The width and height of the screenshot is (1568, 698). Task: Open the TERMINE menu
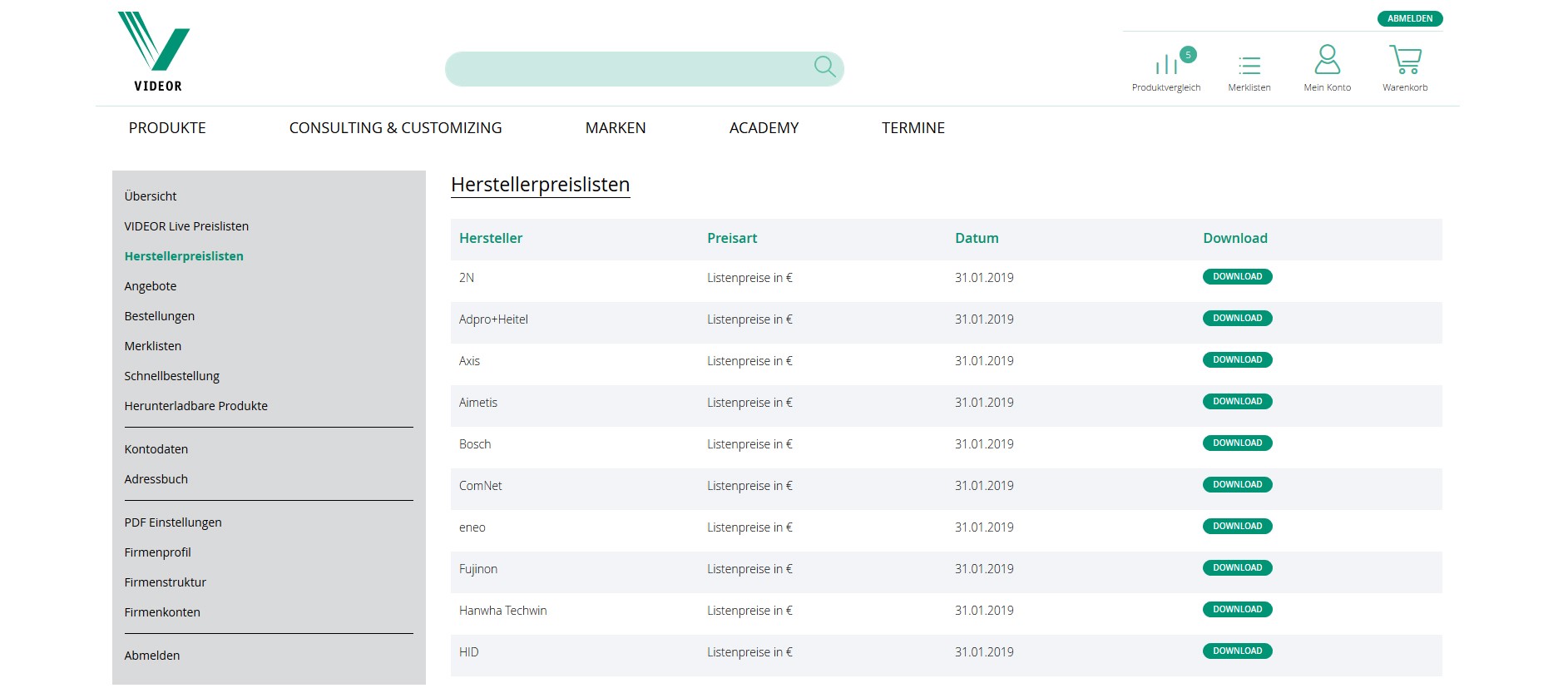click(913, 128)
